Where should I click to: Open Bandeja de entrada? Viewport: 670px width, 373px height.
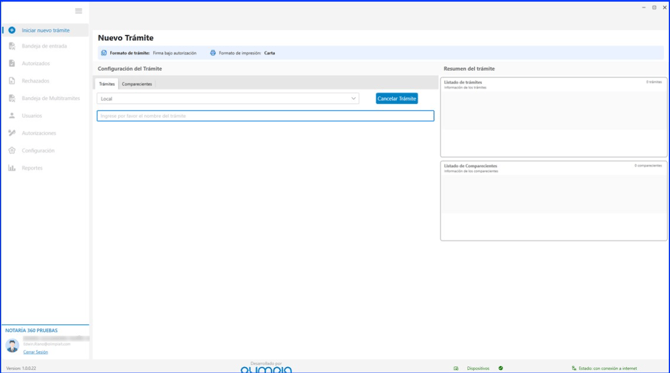(45, 46)
